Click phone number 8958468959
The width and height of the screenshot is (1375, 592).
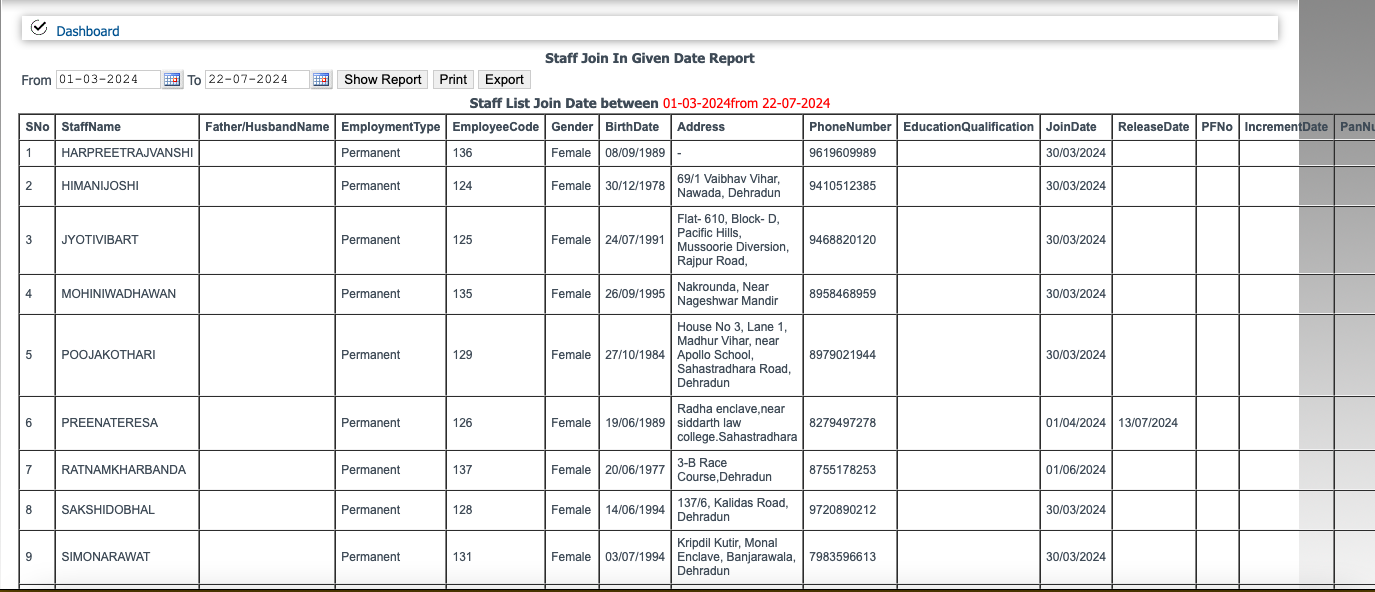click(x=843, y=294)
